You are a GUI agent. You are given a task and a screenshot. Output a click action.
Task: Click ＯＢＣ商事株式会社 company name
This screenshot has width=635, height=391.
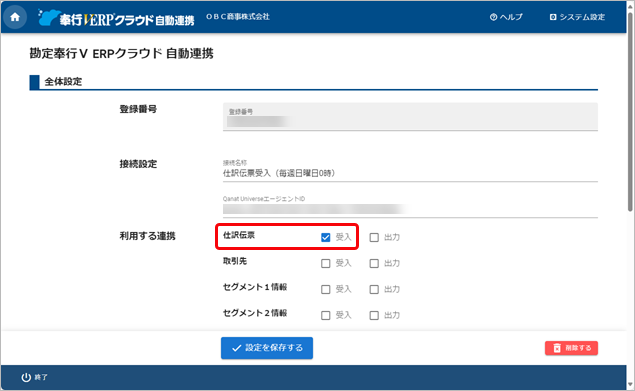click(x=238, y=17)
